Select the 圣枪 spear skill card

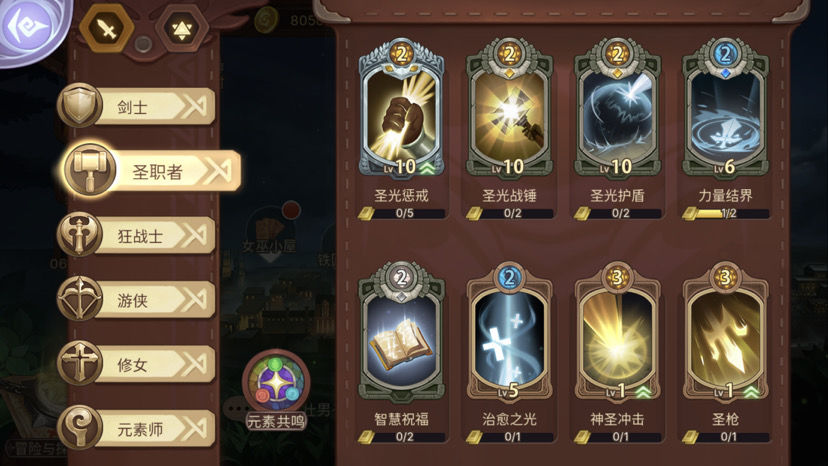click(726, 333)
